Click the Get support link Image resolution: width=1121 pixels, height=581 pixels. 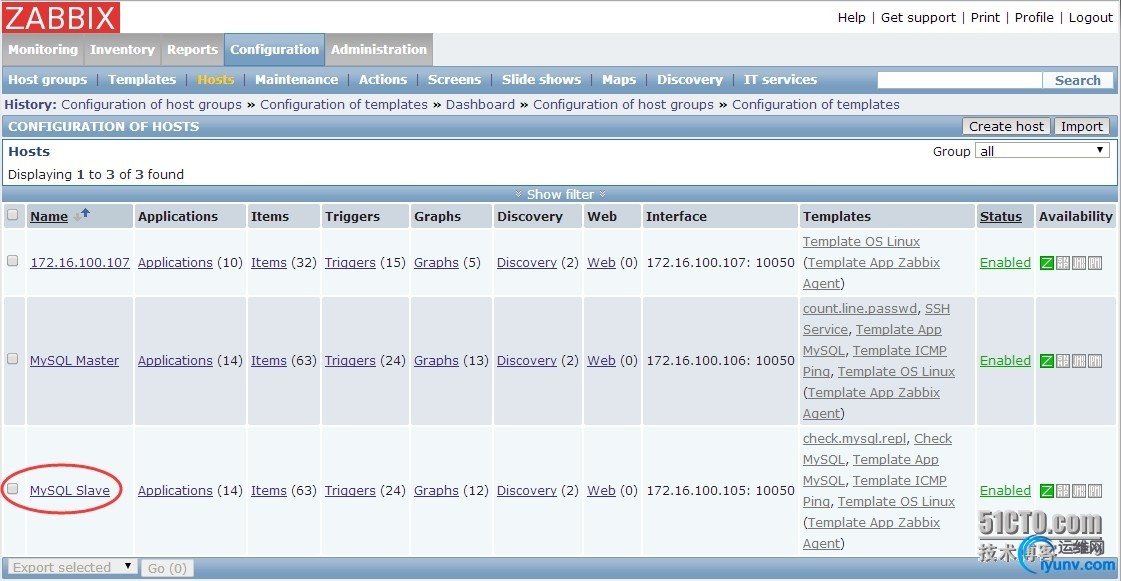[918, 18]
